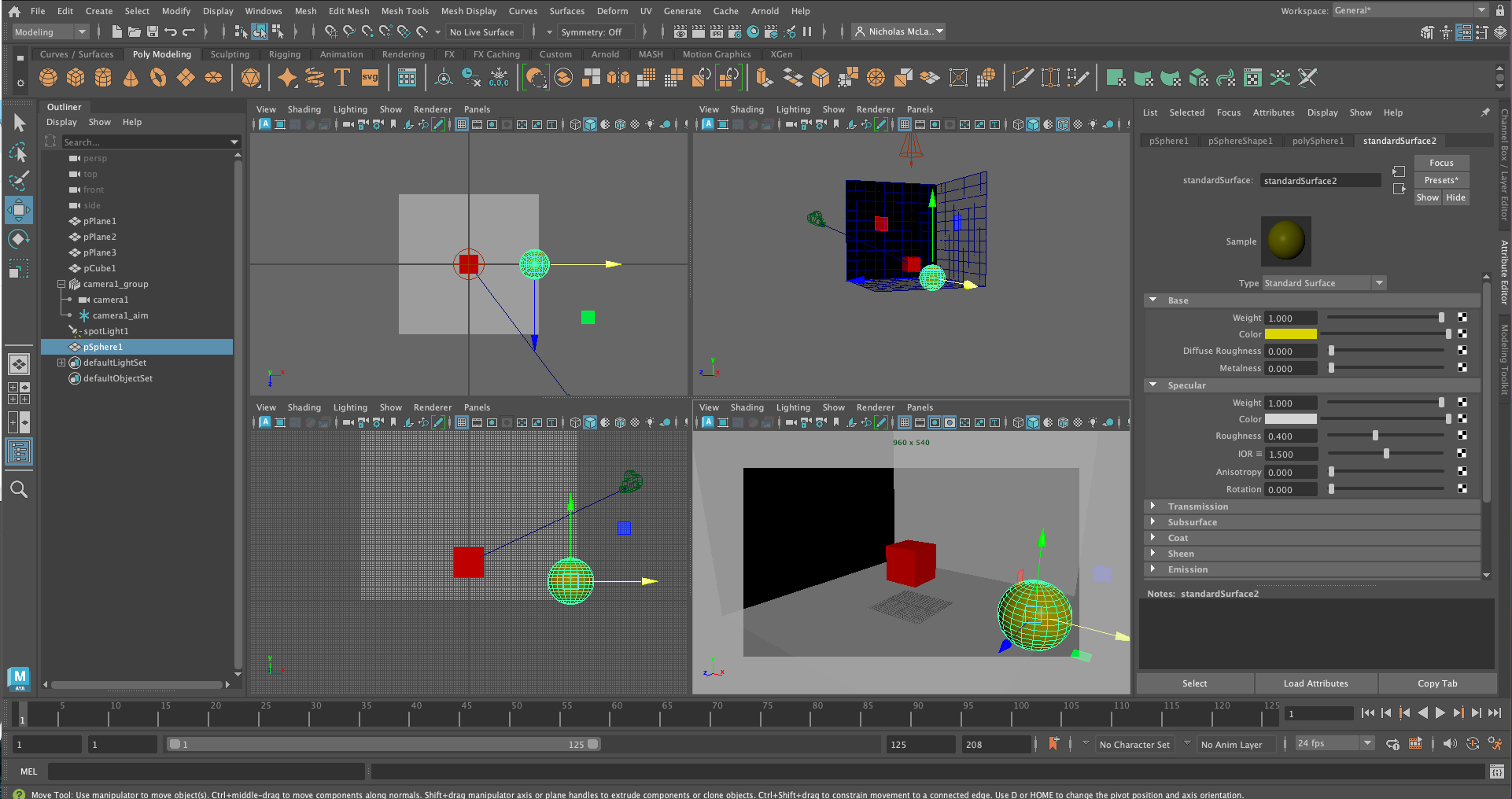Select spotLight1 in the Outliner
The width and height of the screenshot is (1512, 799).
coord(105,331)
